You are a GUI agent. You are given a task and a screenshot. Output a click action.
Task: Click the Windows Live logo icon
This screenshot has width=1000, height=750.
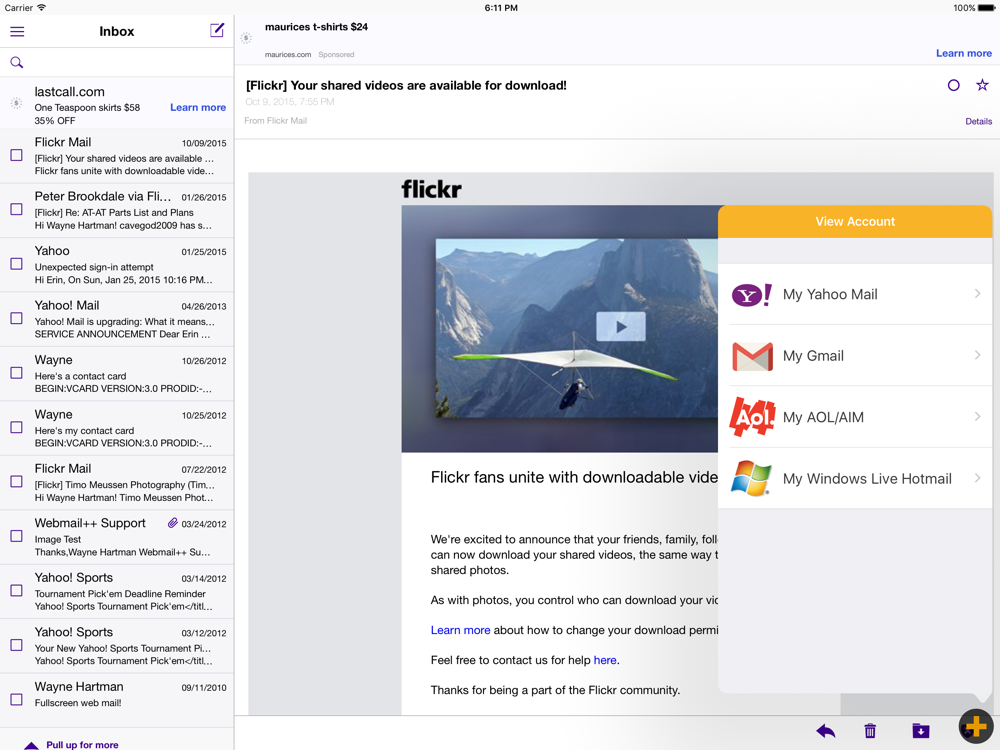(752, 478)
